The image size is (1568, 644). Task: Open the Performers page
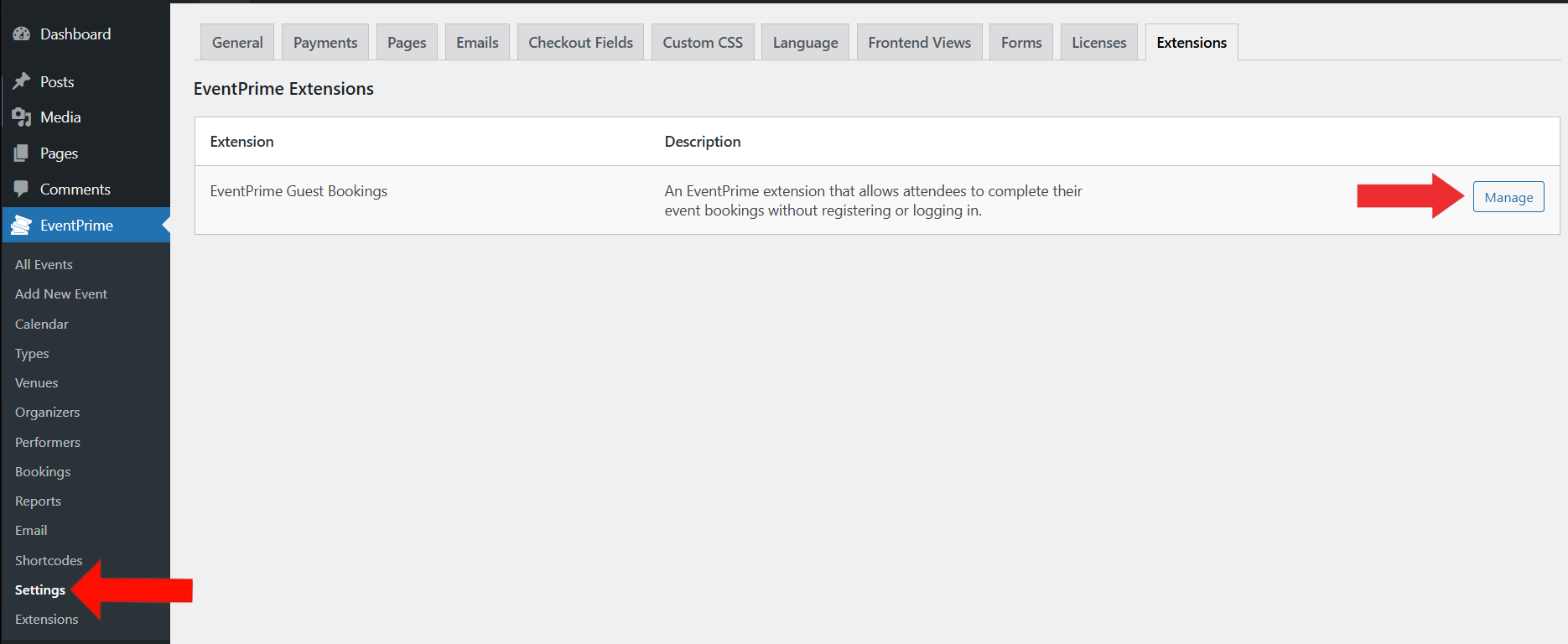pos(48,443)
